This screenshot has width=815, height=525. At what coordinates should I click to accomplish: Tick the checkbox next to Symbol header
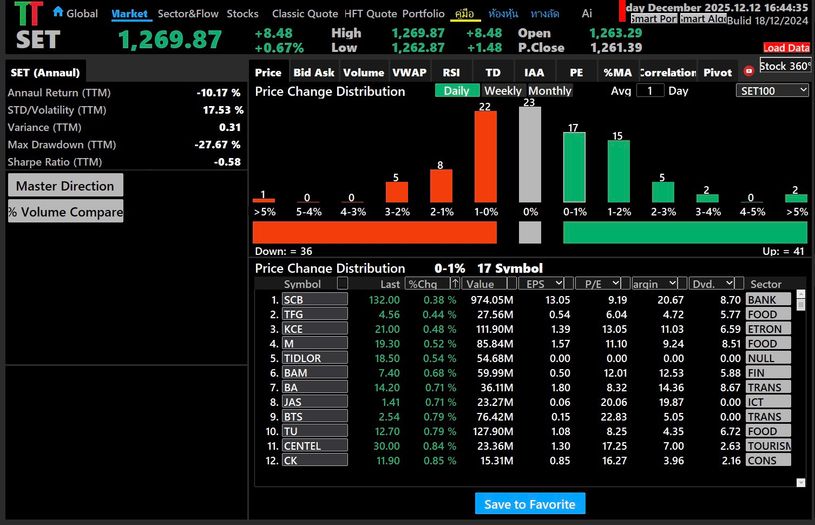pyautogui.click(x=342, y=284)
